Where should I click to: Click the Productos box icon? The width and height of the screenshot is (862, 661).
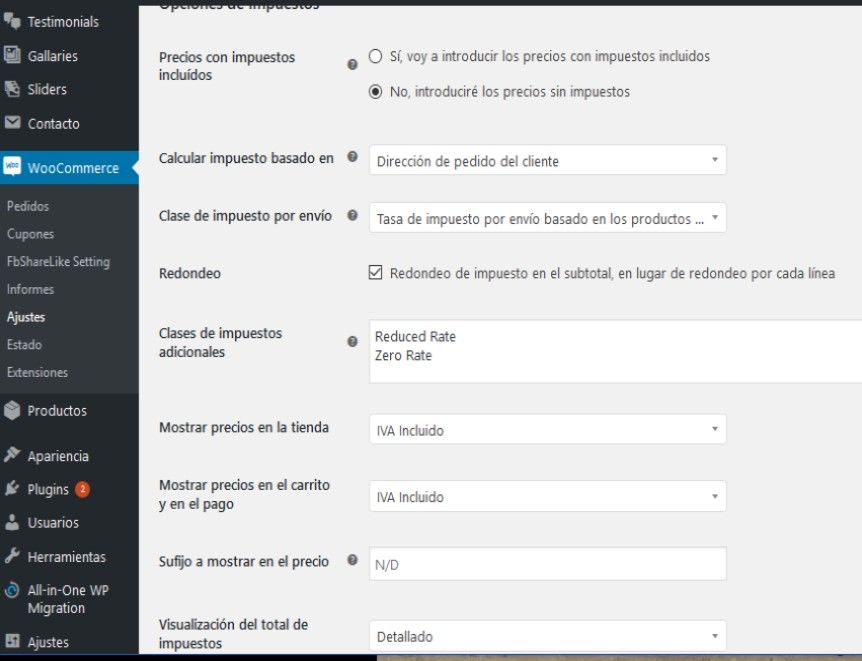12,410
